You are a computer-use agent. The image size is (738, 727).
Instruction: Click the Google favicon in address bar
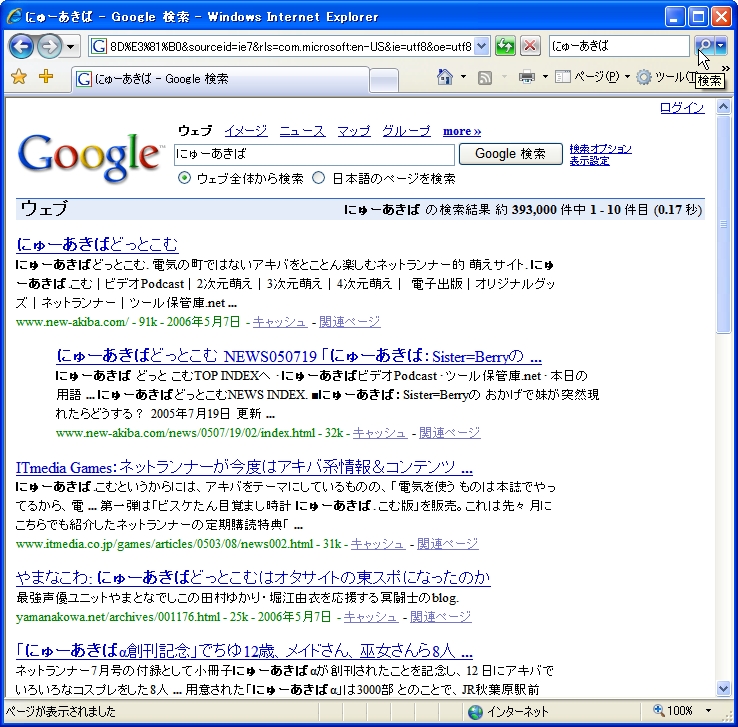tap(98, 47)
